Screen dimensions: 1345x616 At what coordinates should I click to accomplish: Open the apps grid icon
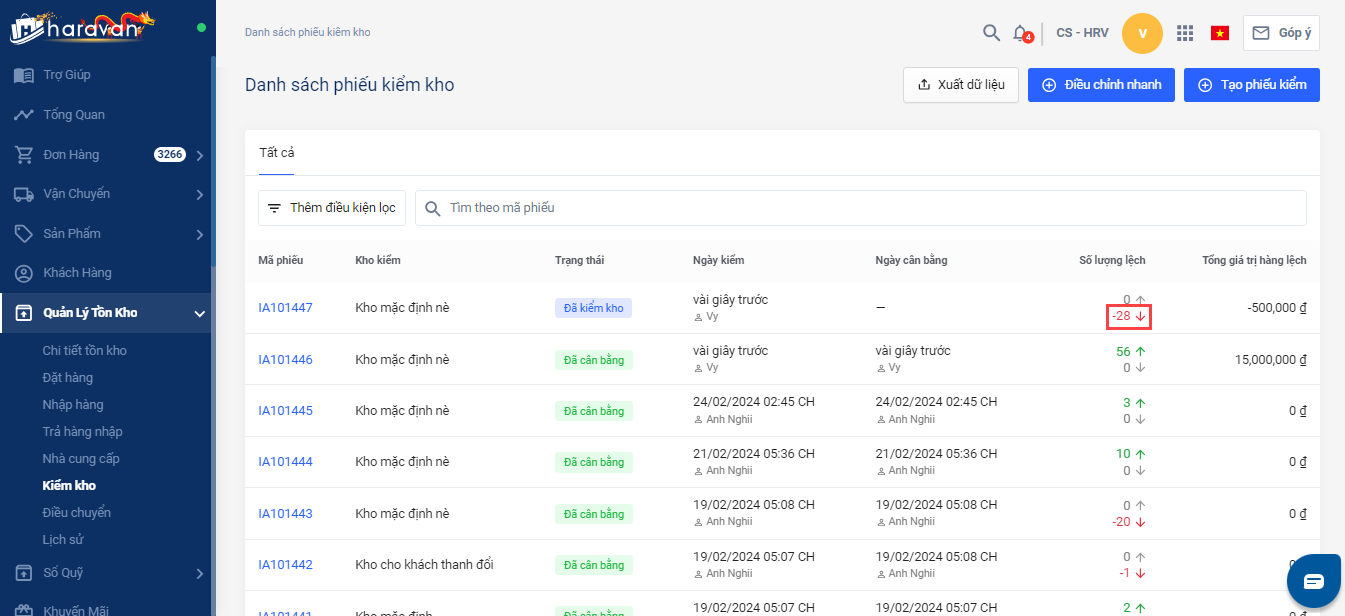point(1185,33)
